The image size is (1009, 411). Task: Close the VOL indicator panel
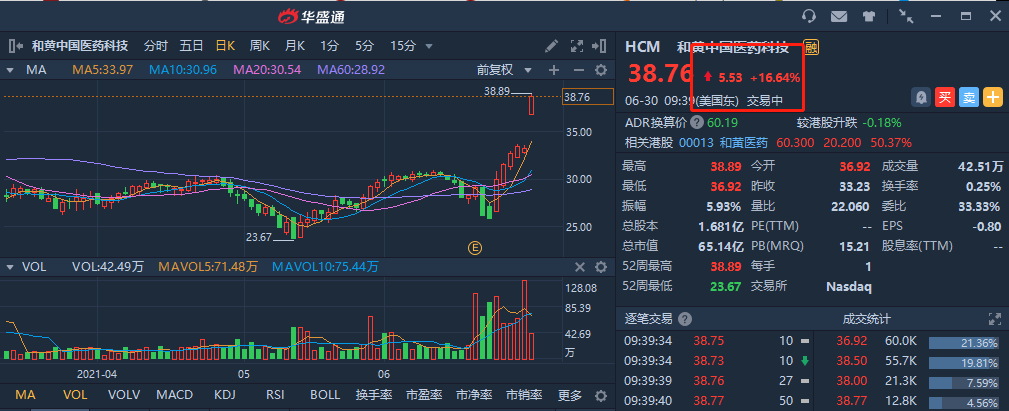[580, 267]
